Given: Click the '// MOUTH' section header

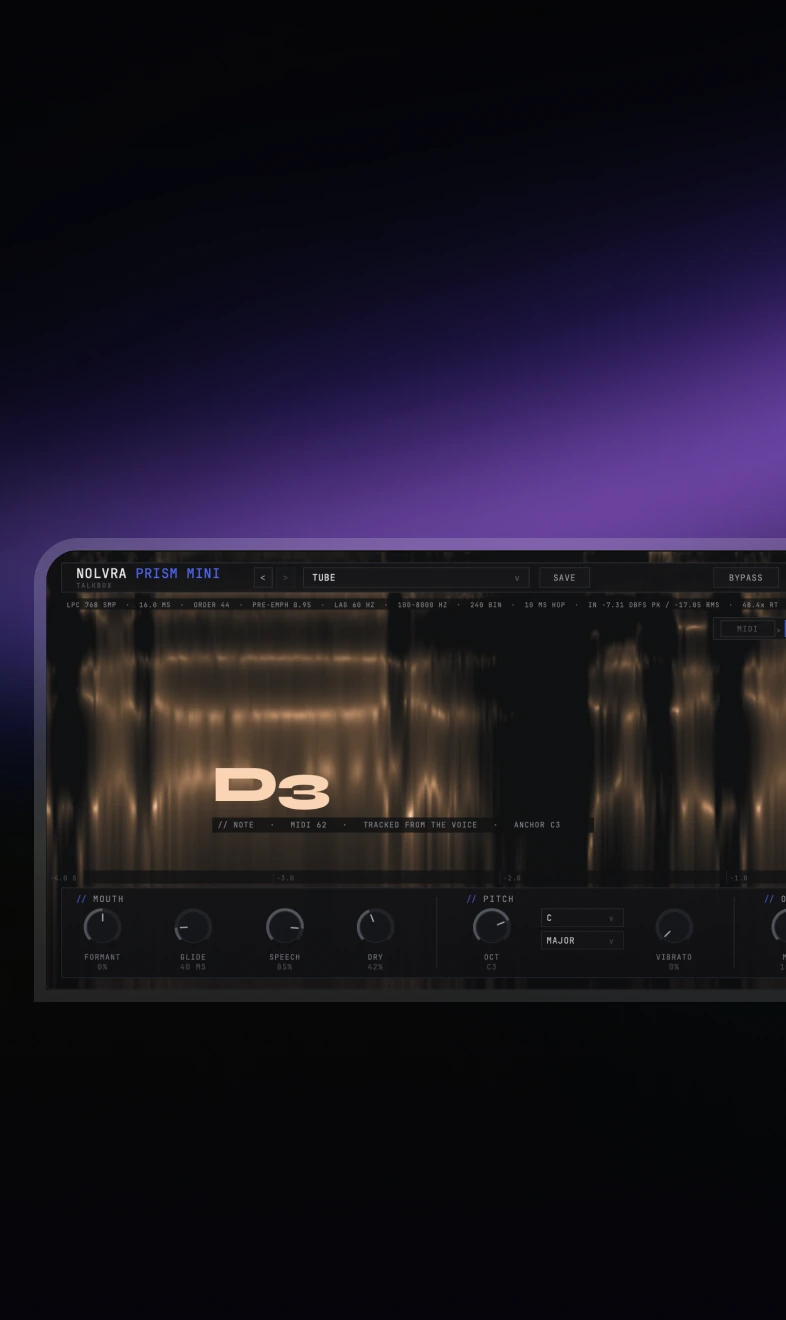Looking at the screenshot, I should point(100,899).
